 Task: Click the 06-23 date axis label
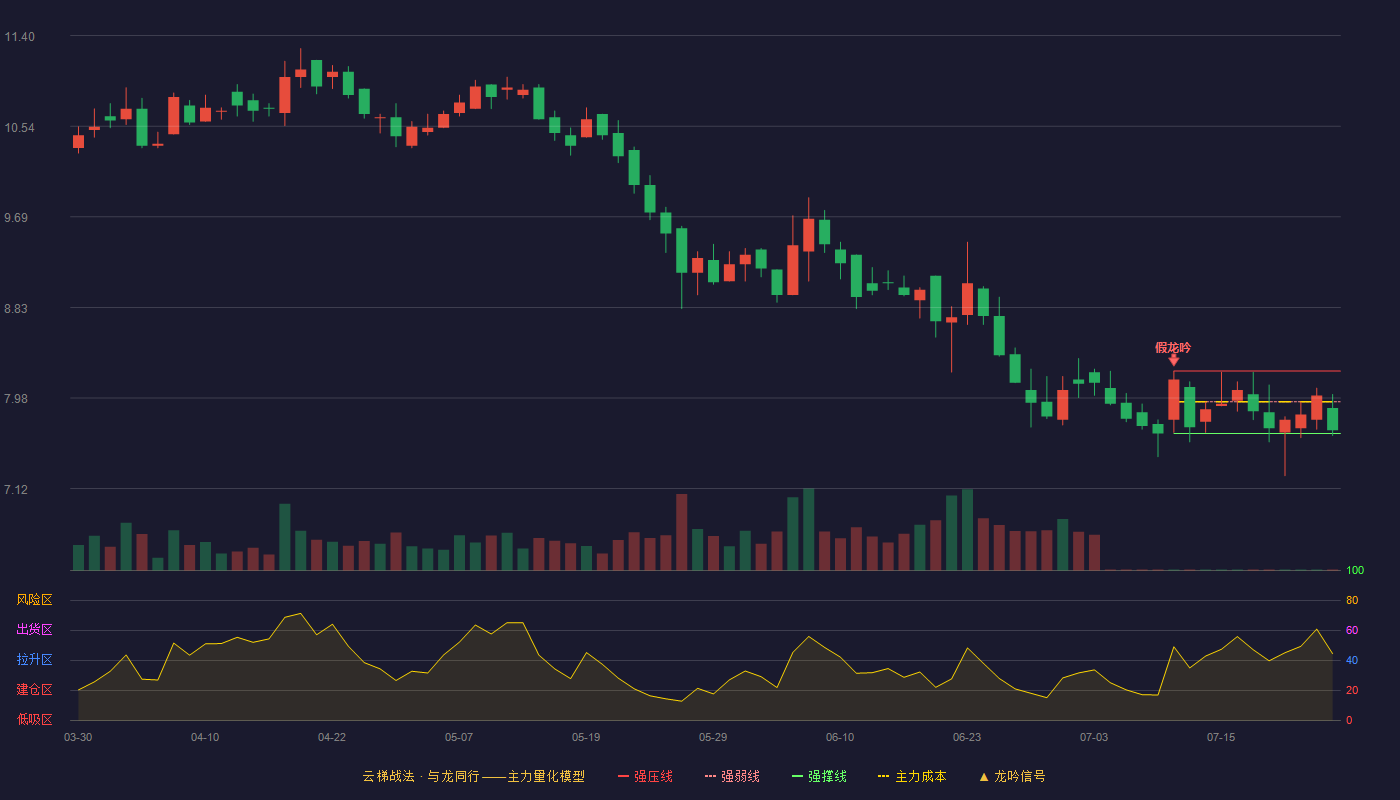(x=967, y=737)
